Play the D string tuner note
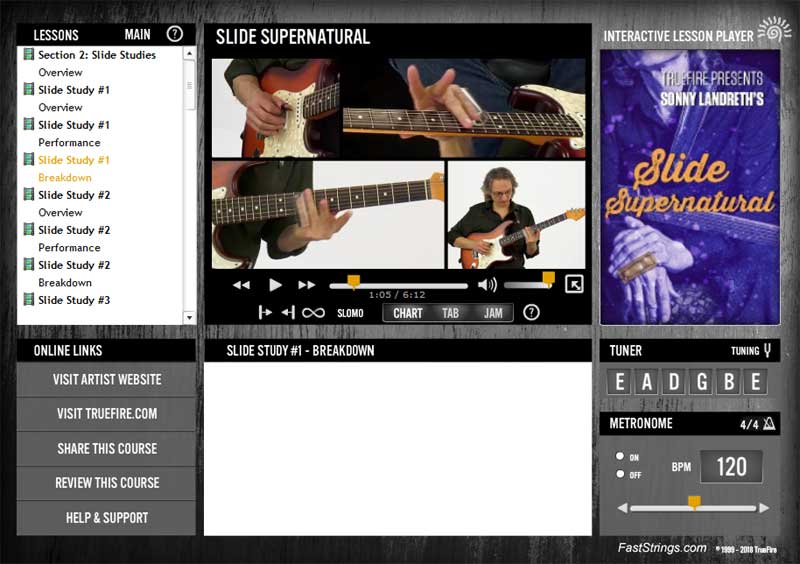 coord(674,382)
